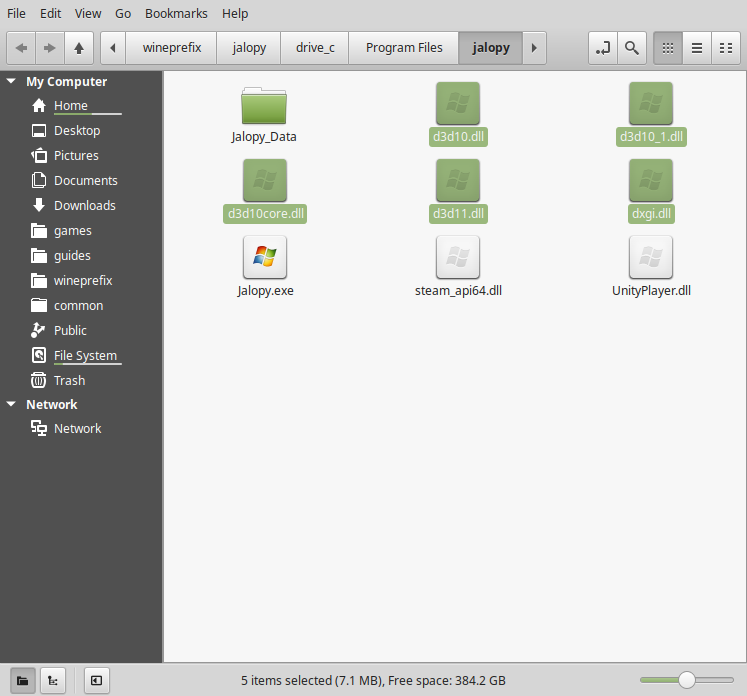747x696 pixels.
Task: Select the d3d10core.dll file icon
Action: pyautogui.click(x=265, y=181)
